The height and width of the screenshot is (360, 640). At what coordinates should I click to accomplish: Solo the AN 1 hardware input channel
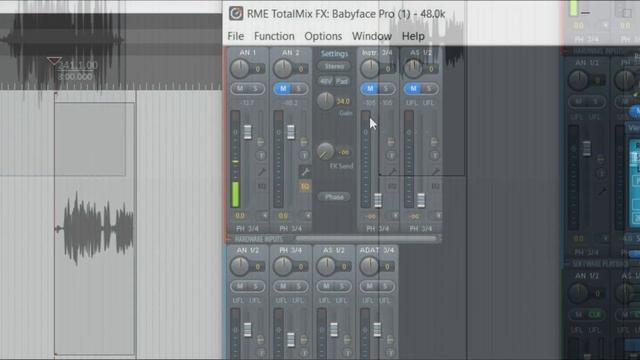coord(256,89)
